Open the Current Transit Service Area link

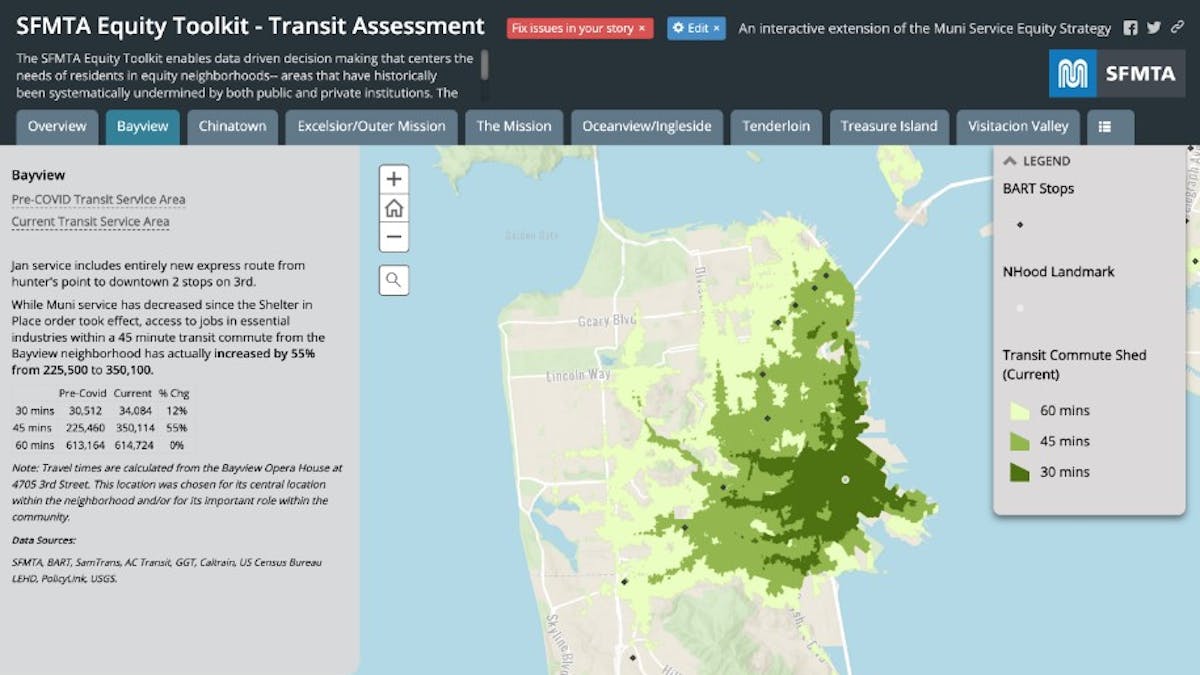click(x=90, y=221)
